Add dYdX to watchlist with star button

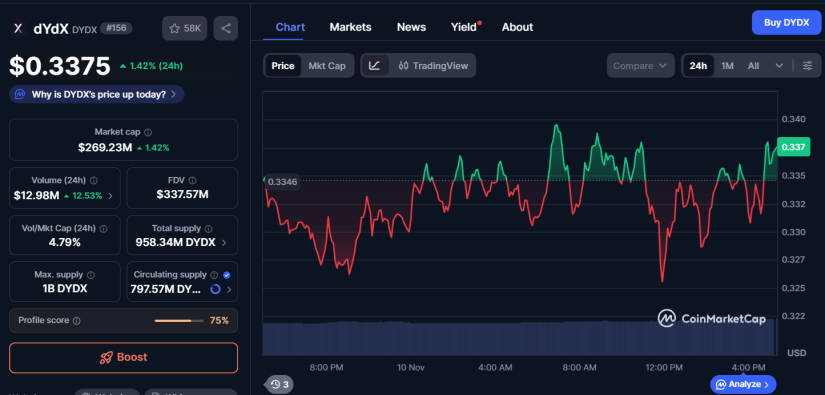[x=184, y=28]
